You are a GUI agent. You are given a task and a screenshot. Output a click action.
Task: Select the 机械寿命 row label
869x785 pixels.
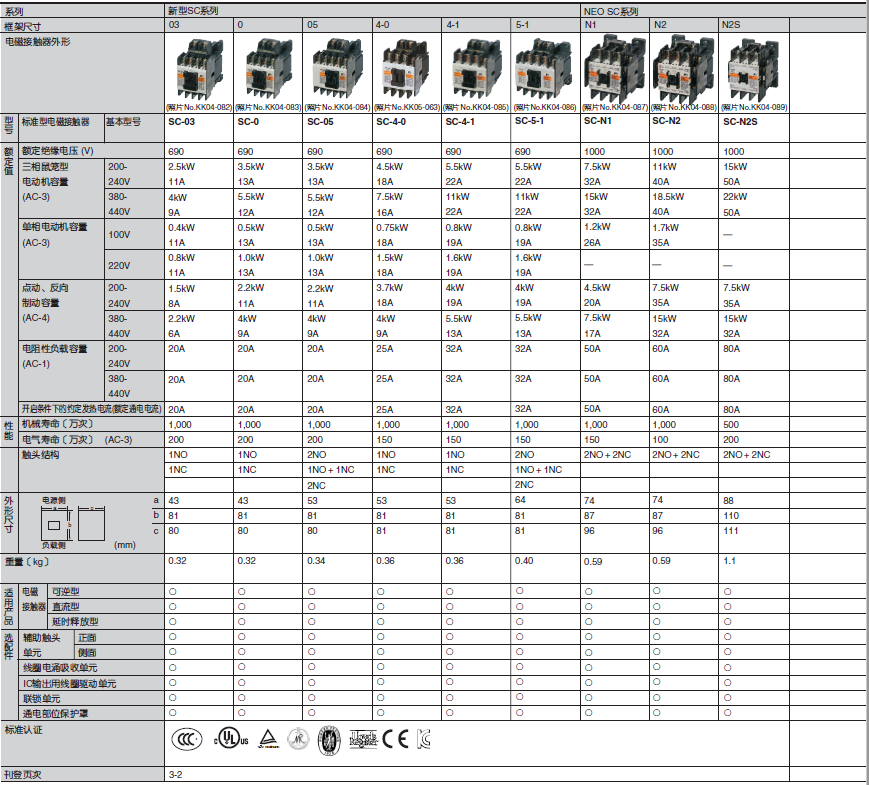[x=58, y=424]
